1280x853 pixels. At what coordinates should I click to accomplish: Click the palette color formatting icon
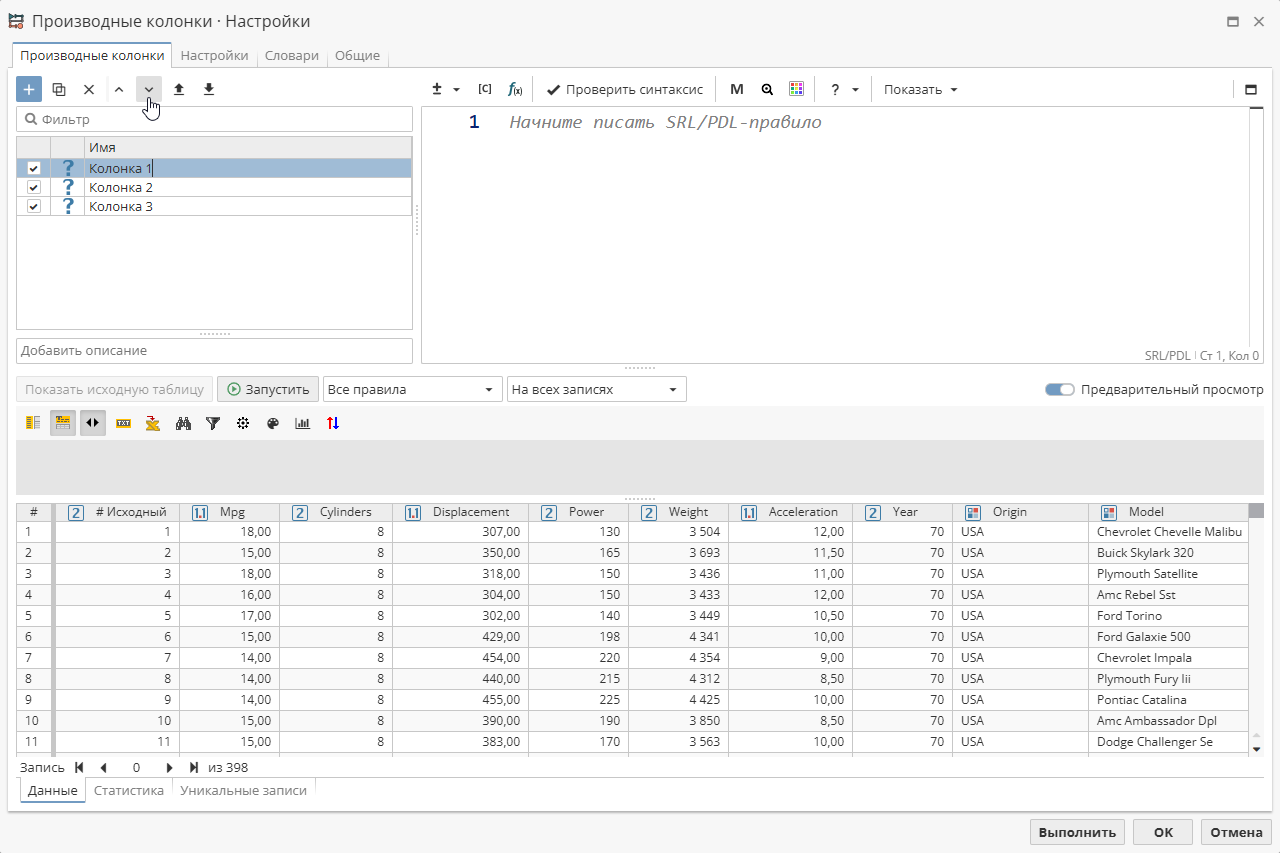273,423
